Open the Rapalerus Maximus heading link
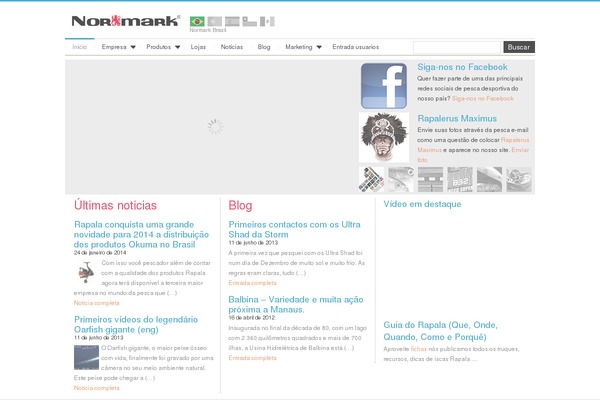This screenshot has height=400, width=600. [x=457, y=118]
